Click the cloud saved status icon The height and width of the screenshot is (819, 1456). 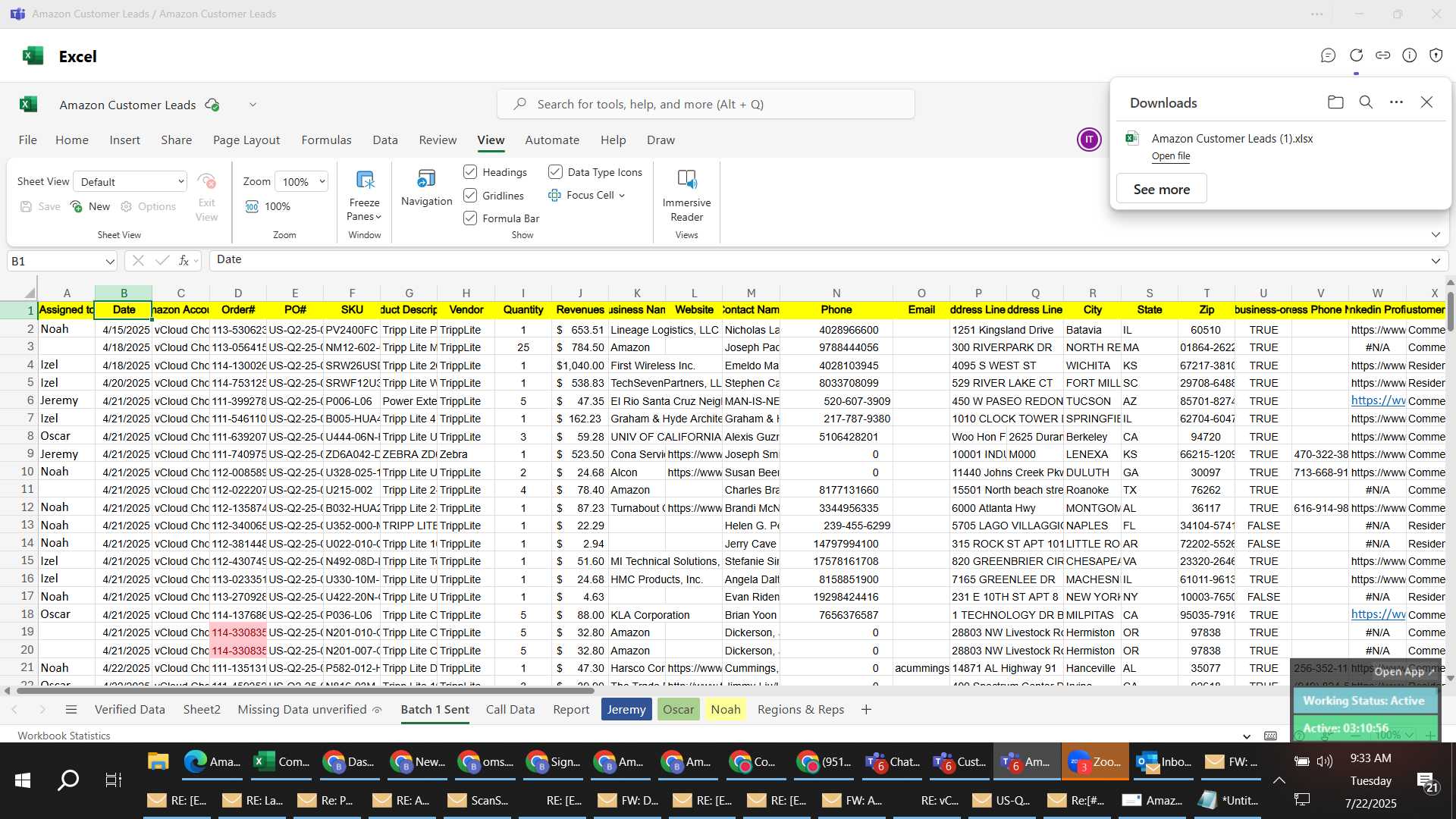212,105
